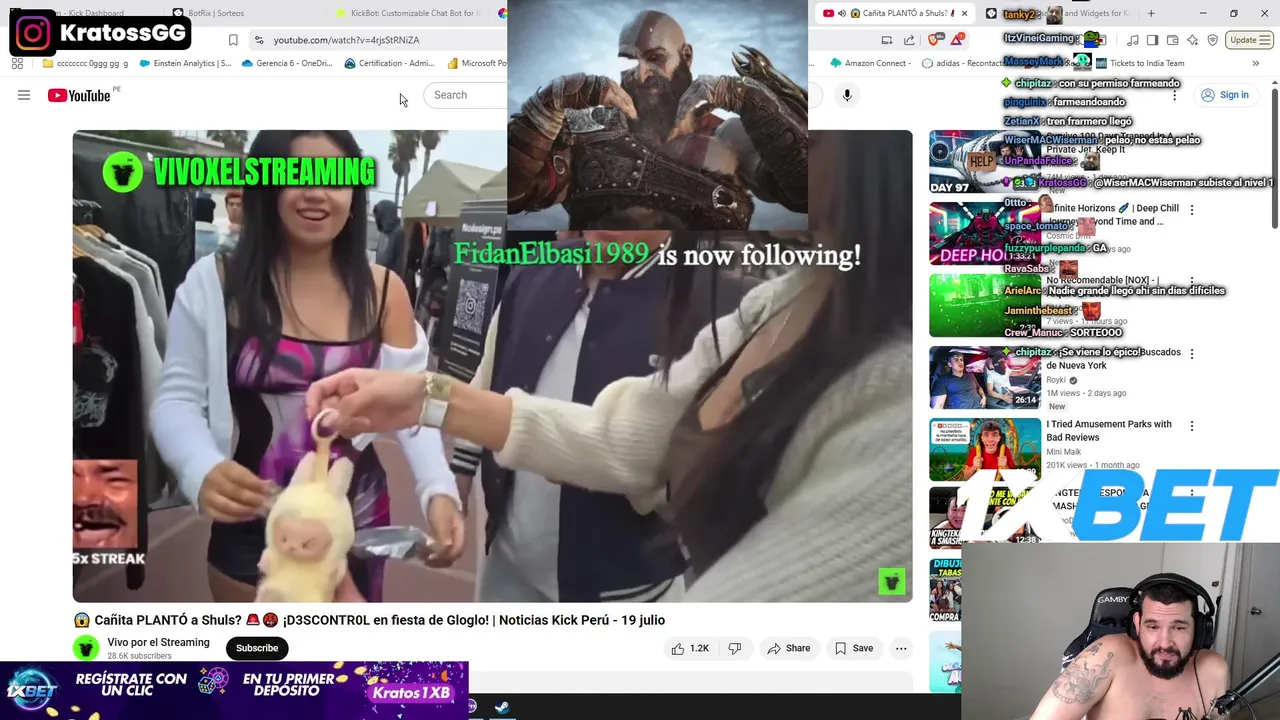The width and height of the screenshot is (1280, 720).
Task: Open Brave Rewards triangle icon
Action: pos(957,40)
